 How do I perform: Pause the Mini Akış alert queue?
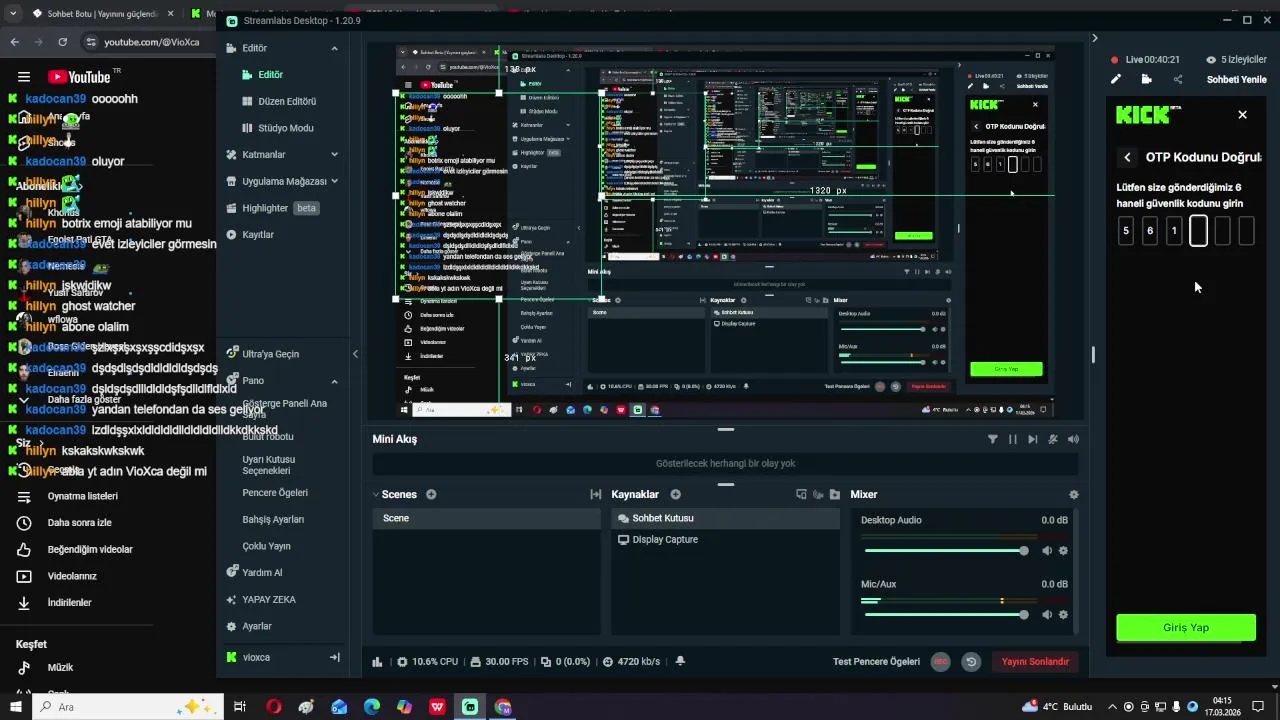pos(1012,439)
